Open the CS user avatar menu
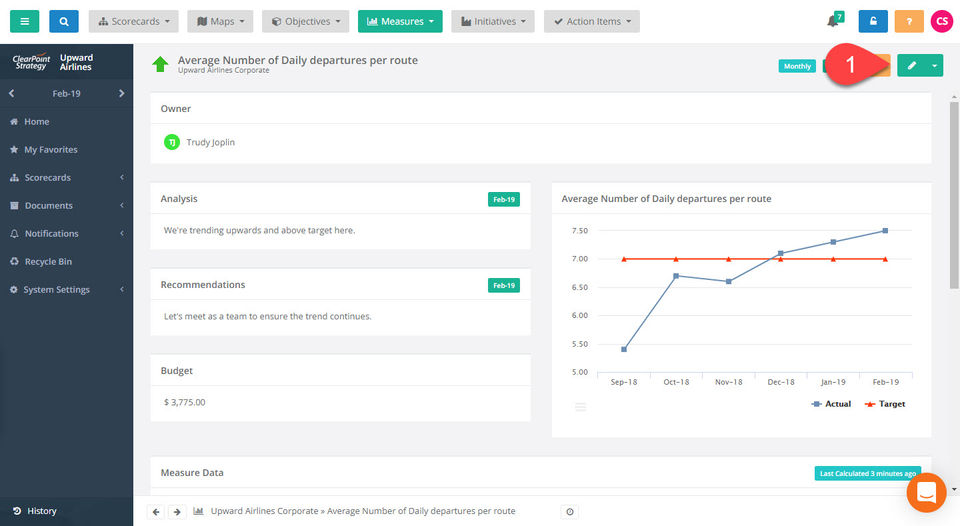 click(x=942, y=21)
